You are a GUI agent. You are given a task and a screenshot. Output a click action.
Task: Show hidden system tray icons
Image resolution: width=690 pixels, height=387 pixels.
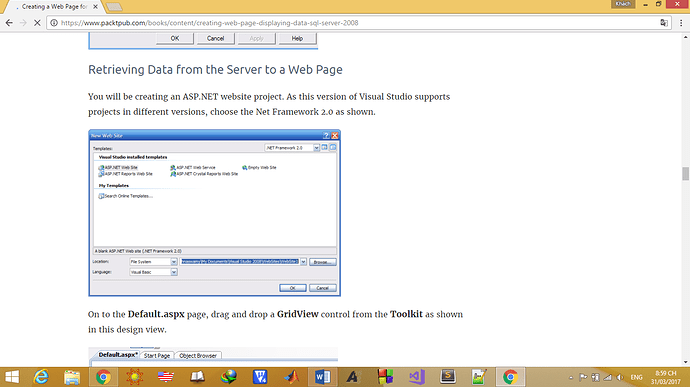pyautogui.click(x=571, y=377)
